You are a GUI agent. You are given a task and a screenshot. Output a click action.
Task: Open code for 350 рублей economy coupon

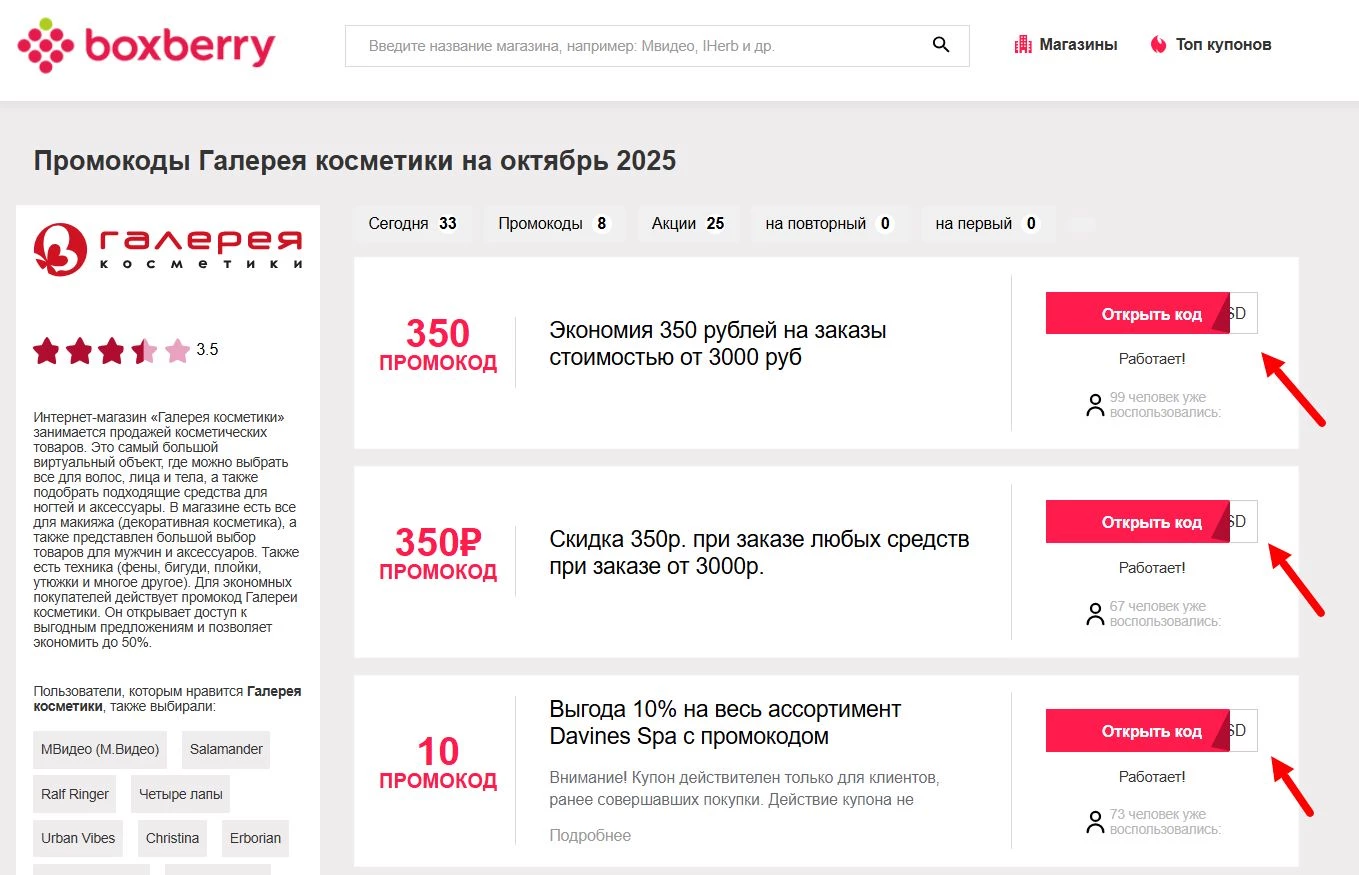point(1138,314)
